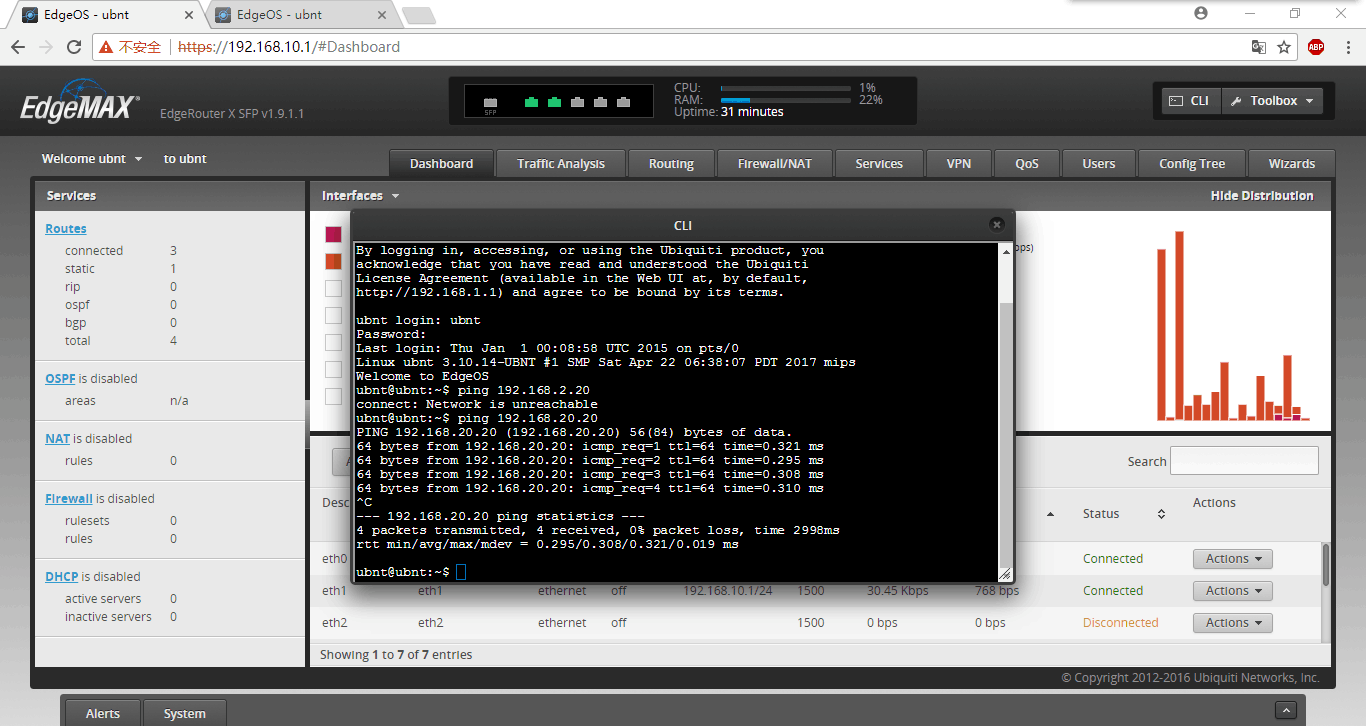Viewport: 1366px width, 726px height.
Task: Open the Firewall/NAT tab
Action: pos(775,164)
